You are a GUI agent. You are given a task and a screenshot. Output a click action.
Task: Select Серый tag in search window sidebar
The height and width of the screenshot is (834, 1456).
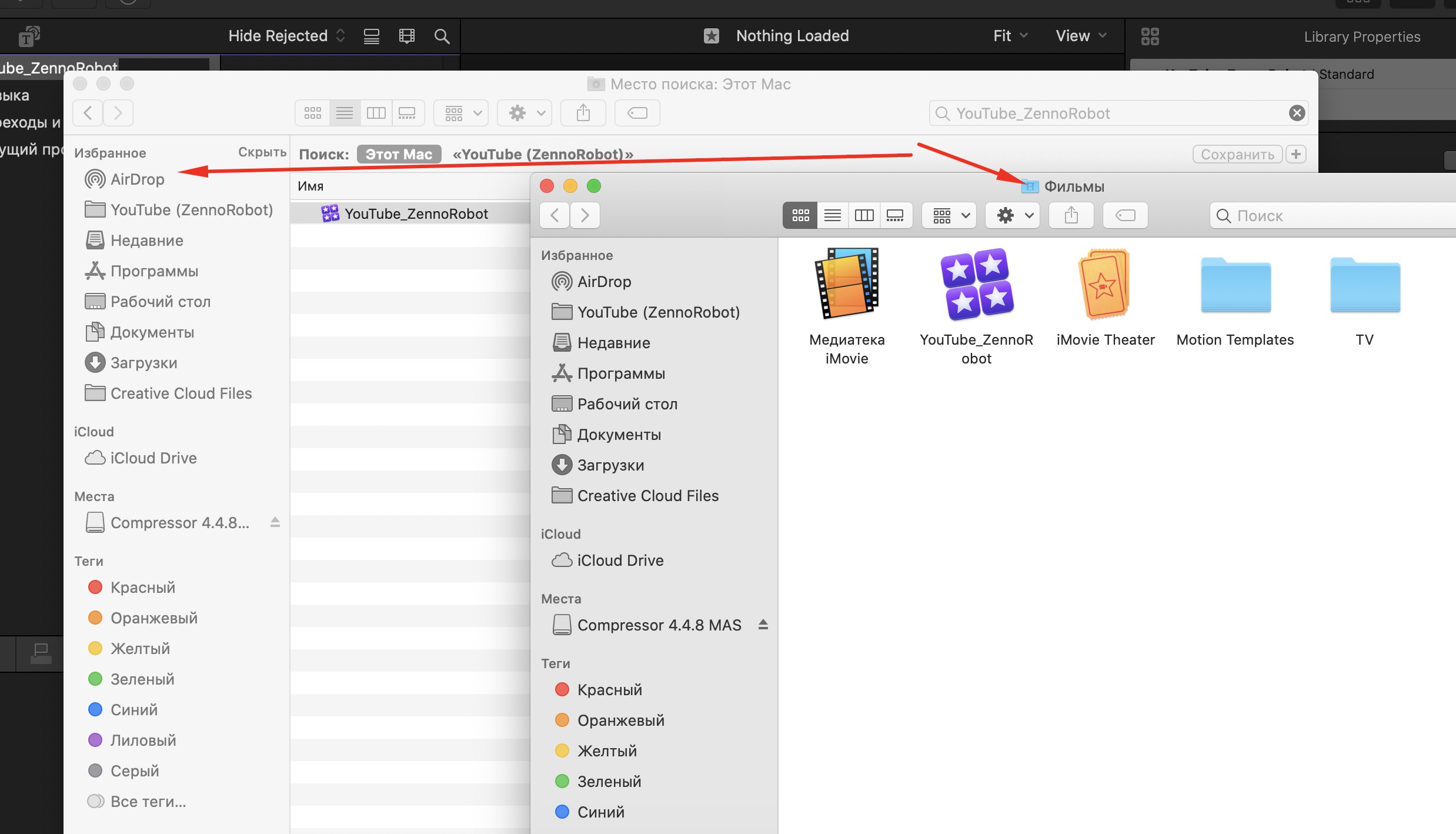(x=123, y=770)
